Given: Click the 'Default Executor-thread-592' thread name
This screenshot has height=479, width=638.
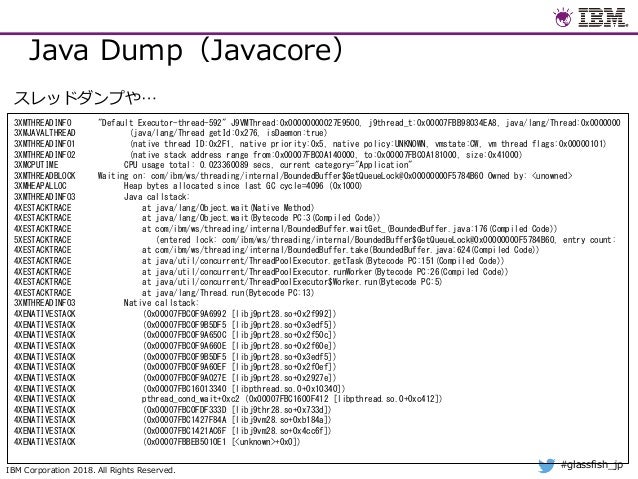Looking at the screenshot, I should [x=162, y=122].
